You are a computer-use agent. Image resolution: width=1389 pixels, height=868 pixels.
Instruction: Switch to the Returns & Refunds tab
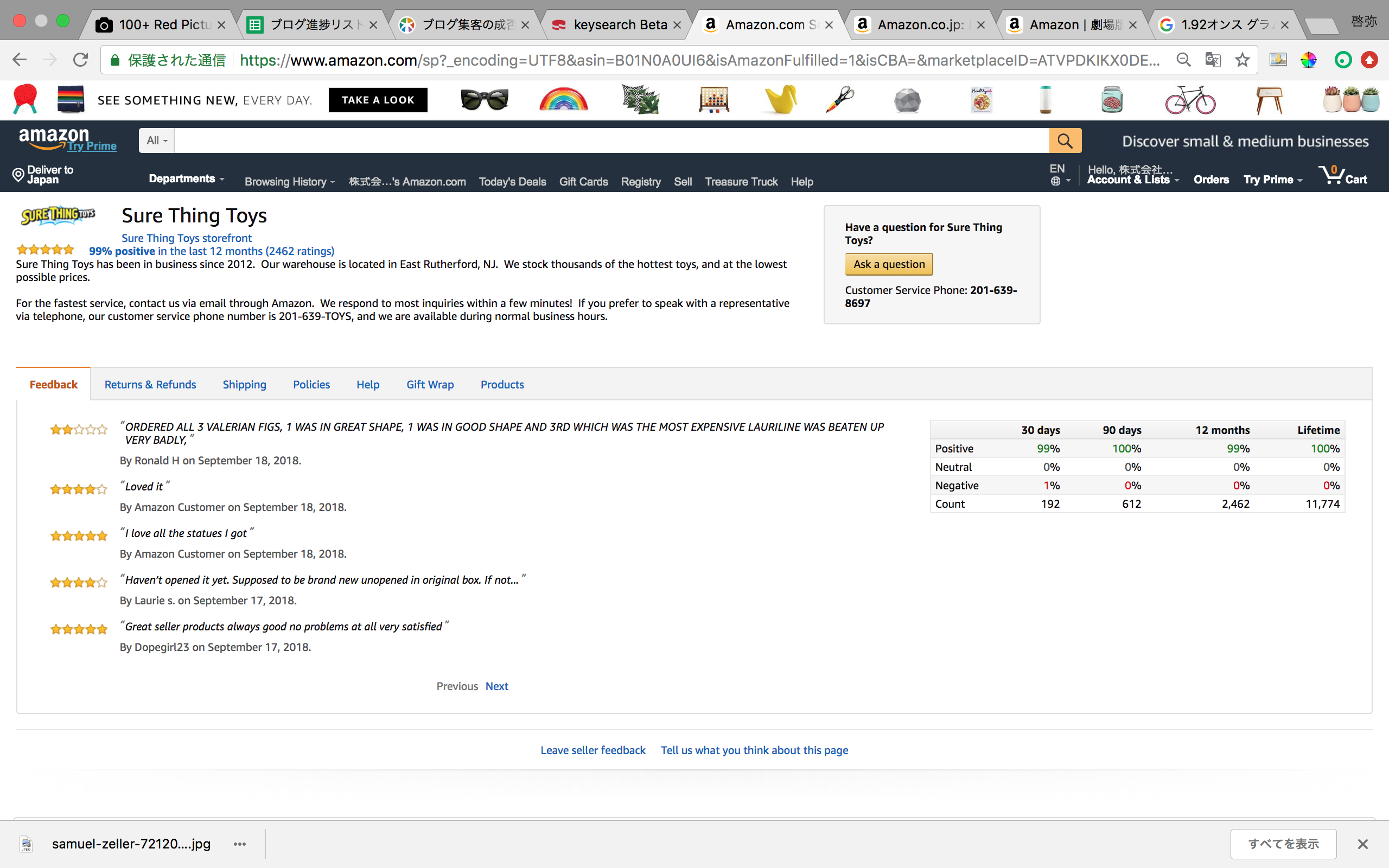tap(150, 385)
